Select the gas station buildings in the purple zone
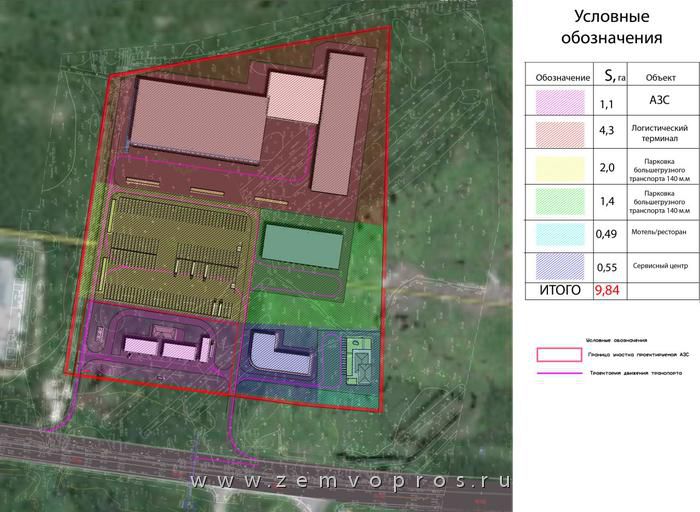 pyautogui.click(x=166, y=348)
